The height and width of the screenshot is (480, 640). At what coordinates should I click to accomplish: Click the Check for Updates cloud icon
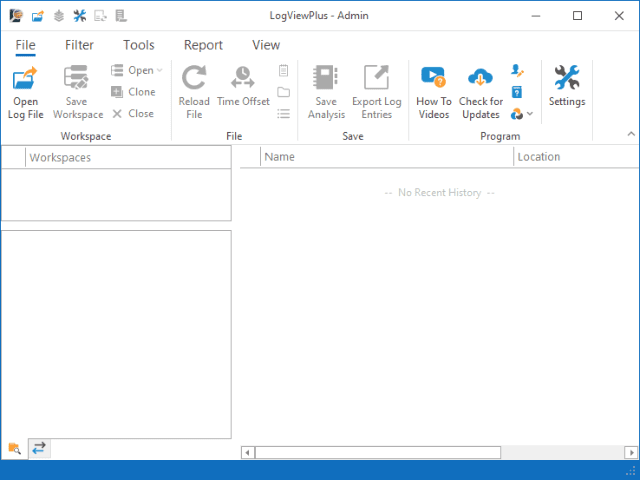coord(481,79)
